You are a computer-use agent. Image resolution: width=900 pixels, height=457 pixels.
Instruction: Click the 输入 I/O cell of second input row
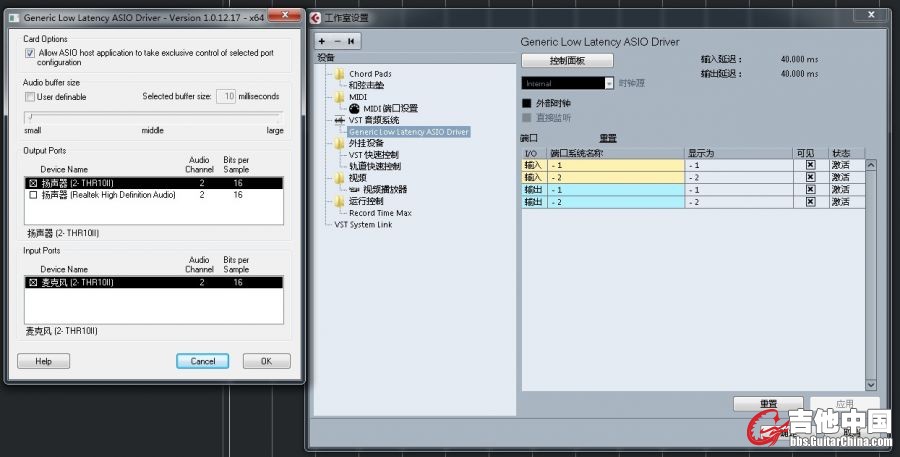[534, 177]
